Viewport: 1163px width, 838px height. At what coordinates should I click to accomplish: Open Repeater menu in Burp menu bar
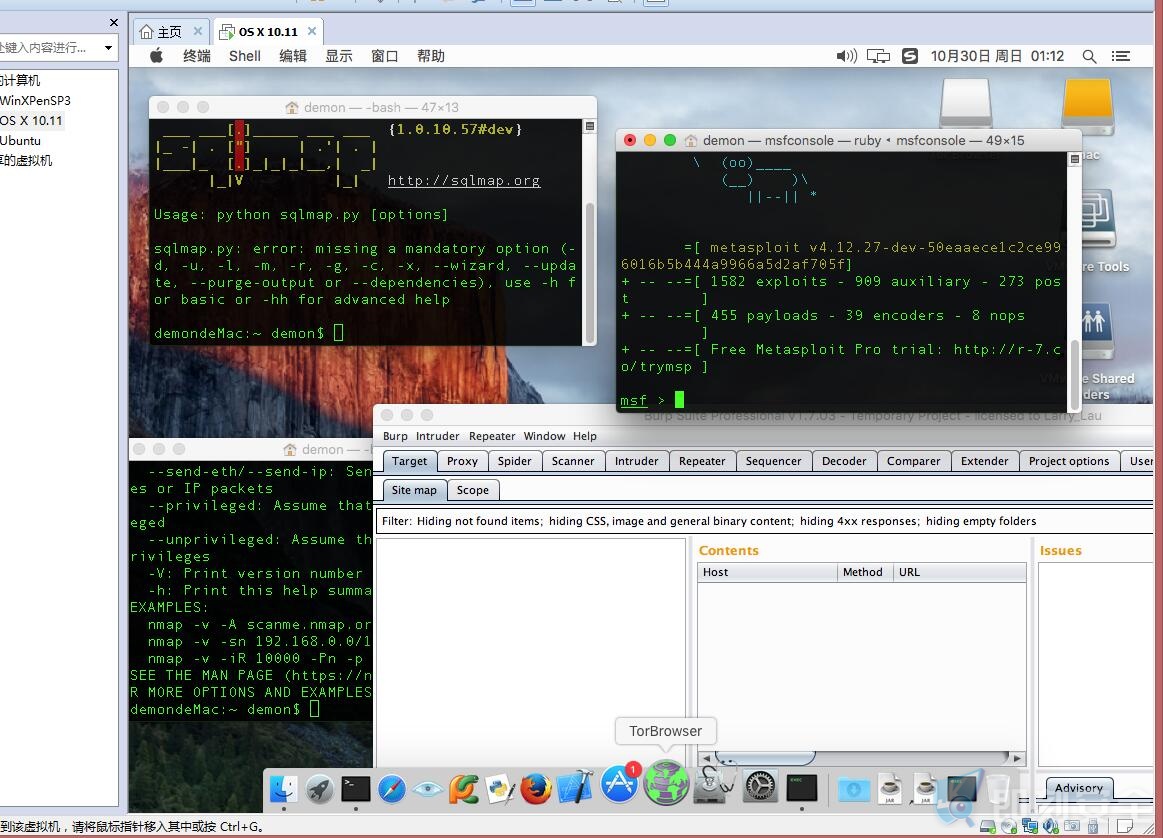click(492, 436)
